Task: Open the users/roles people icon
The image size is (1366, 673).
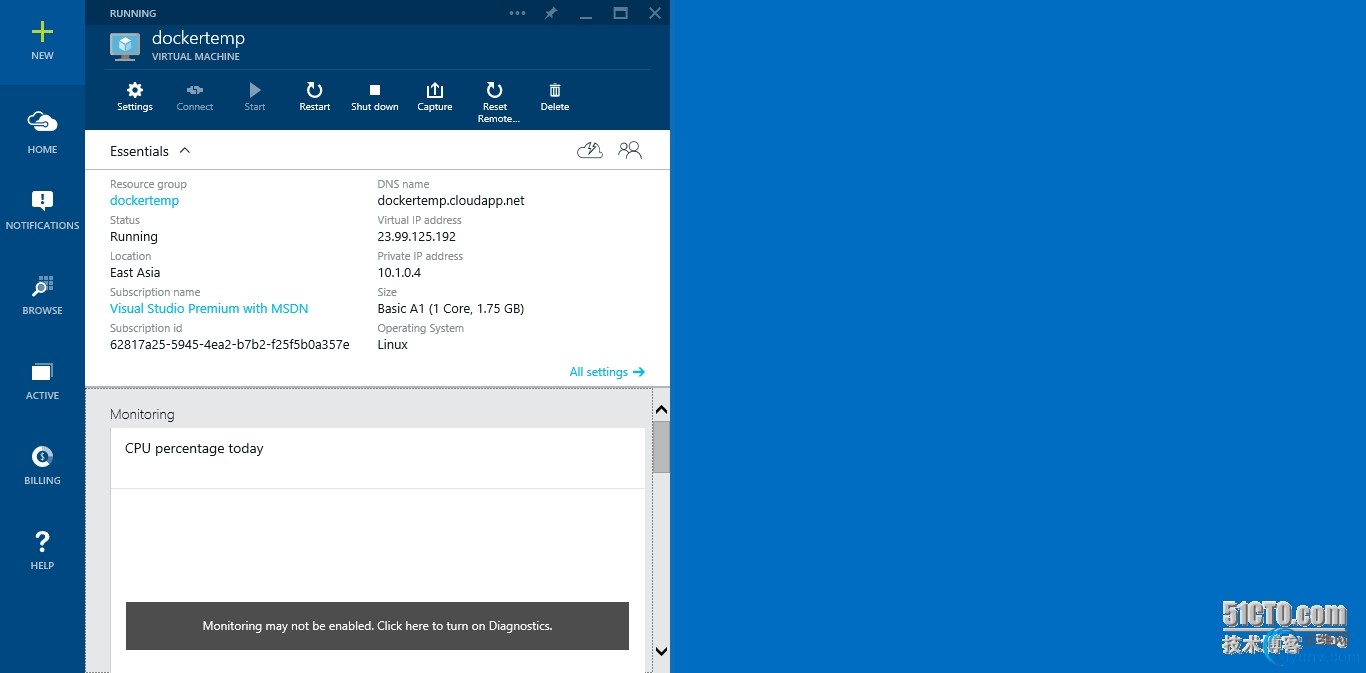Action: 630,151
